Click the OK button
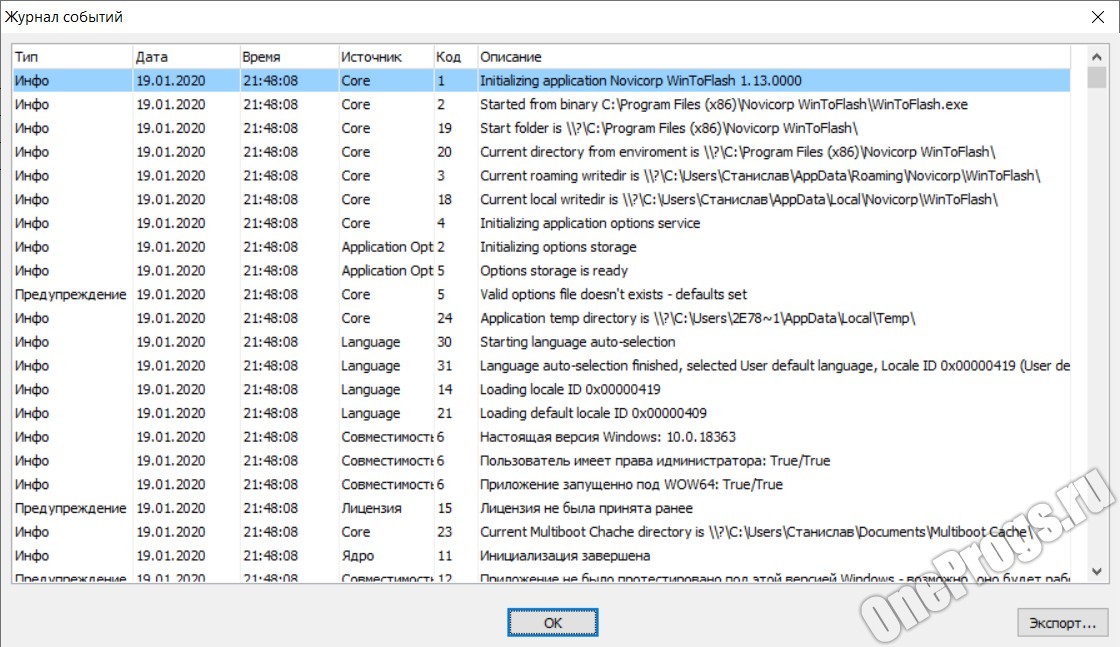The height and width of the screenshot is (647, 1120). click(x=553, y=622)
